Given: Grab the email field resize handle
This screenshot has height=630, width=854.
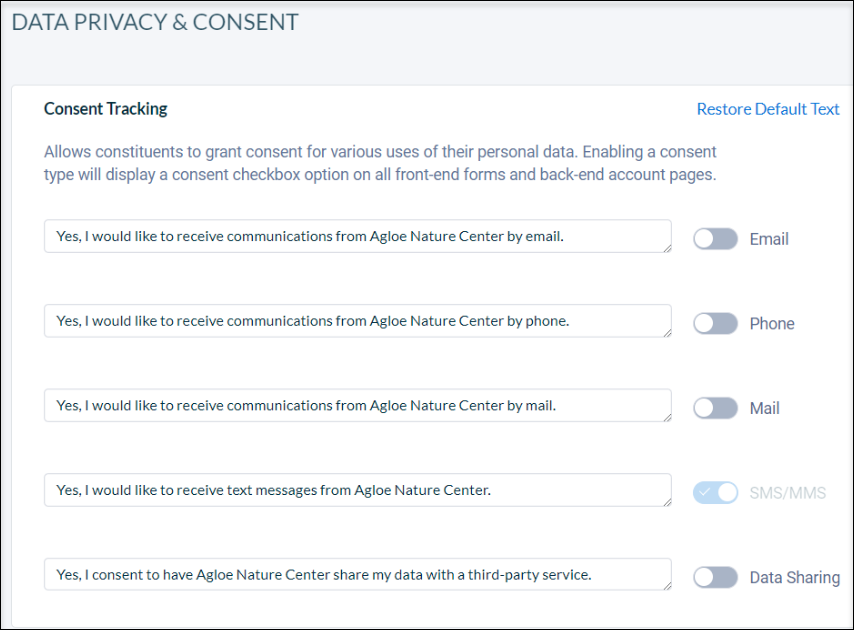Looking at the screenshot, I should 667,249.
